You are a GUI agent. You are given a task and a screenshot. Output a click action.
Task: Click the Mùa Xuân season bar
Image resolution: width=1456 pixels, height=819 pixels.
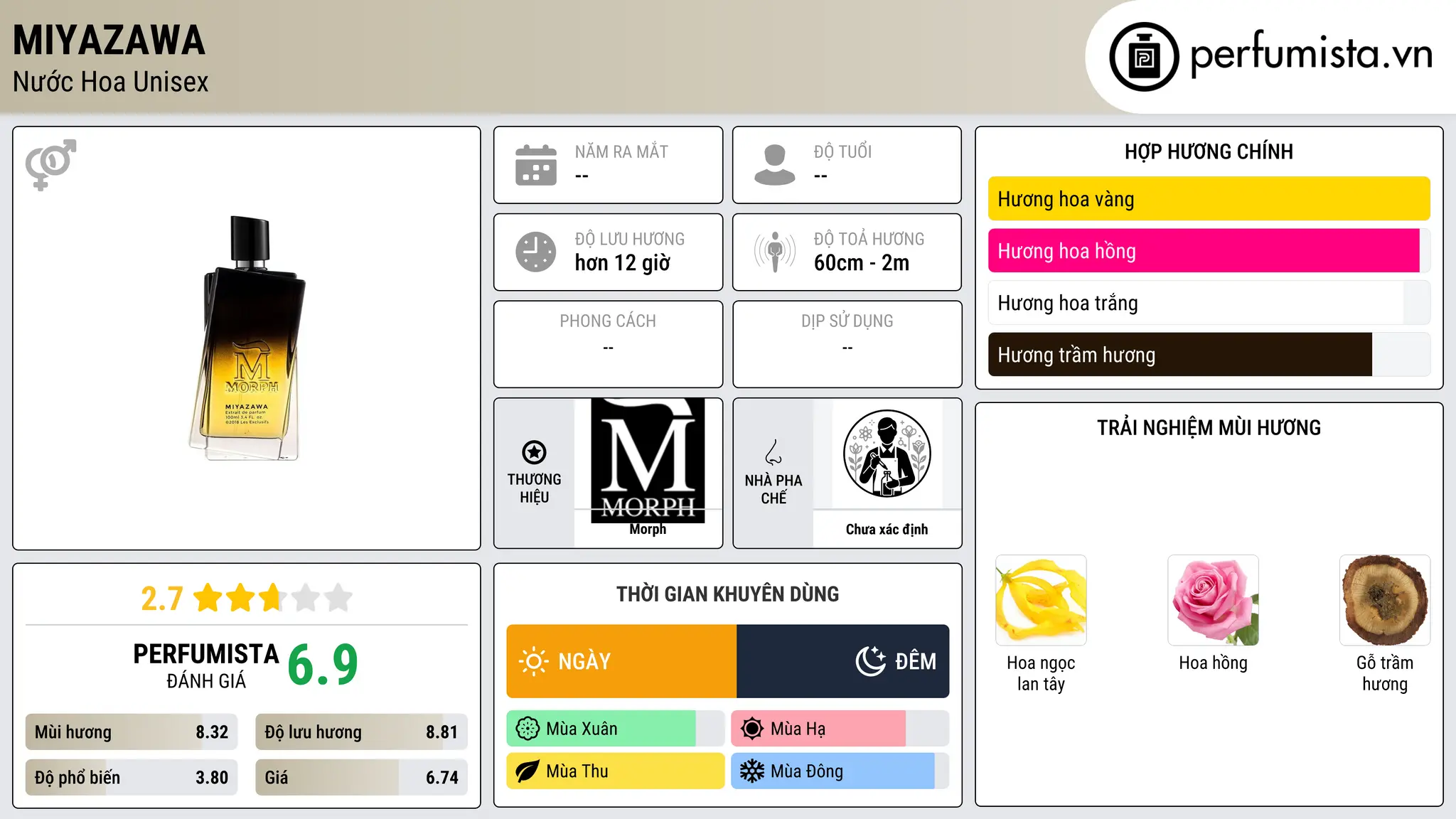[x=616, y=729]
